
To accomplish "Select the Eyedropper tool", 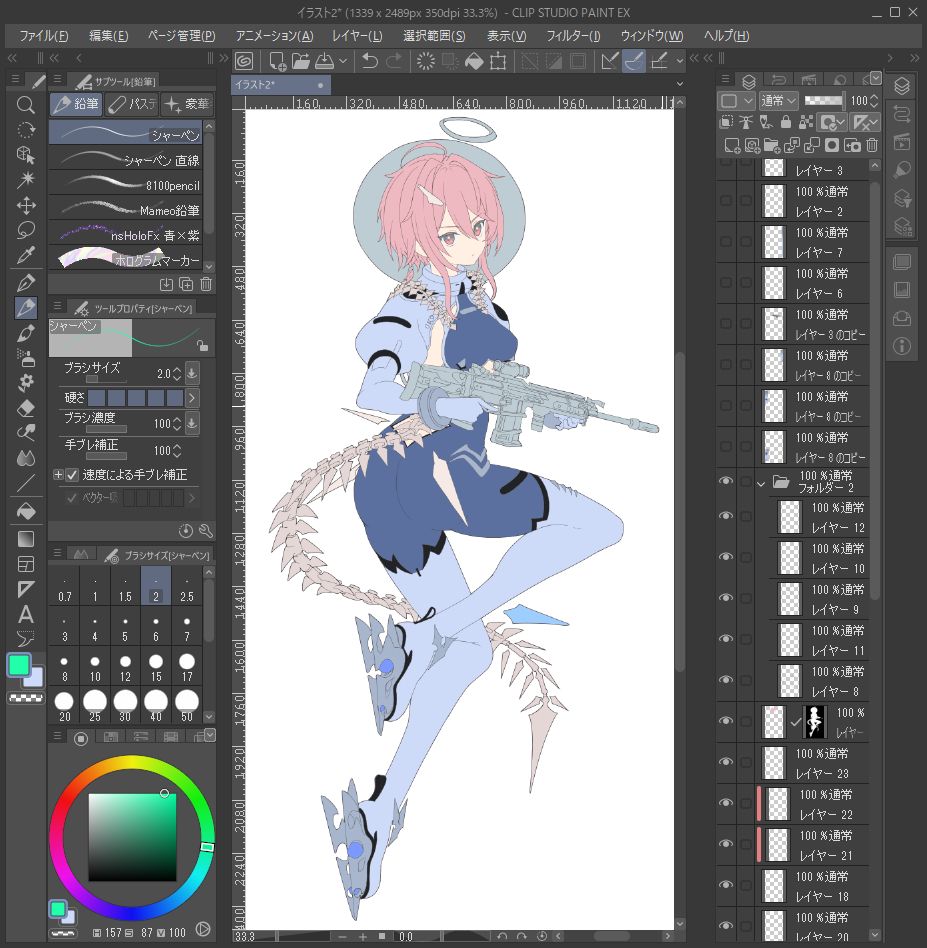I will tap(25, 256).
